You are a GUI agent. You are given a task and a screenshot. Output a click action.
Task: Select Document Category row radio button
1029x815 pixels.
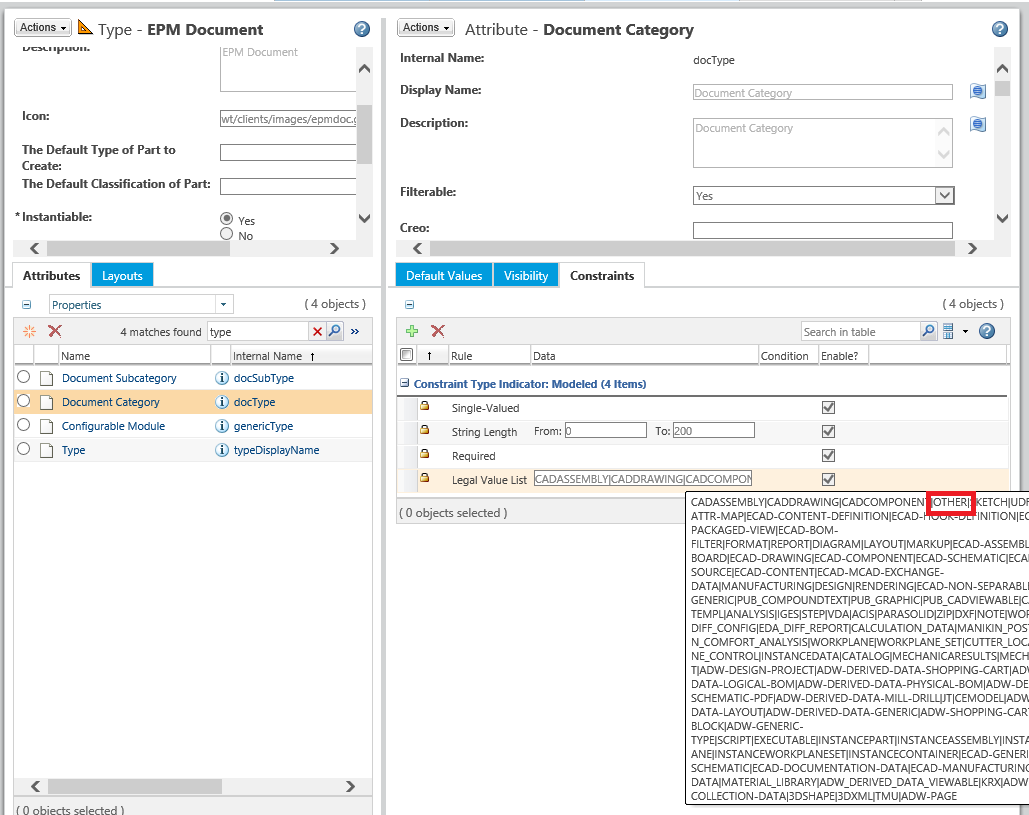click(24, 401)
